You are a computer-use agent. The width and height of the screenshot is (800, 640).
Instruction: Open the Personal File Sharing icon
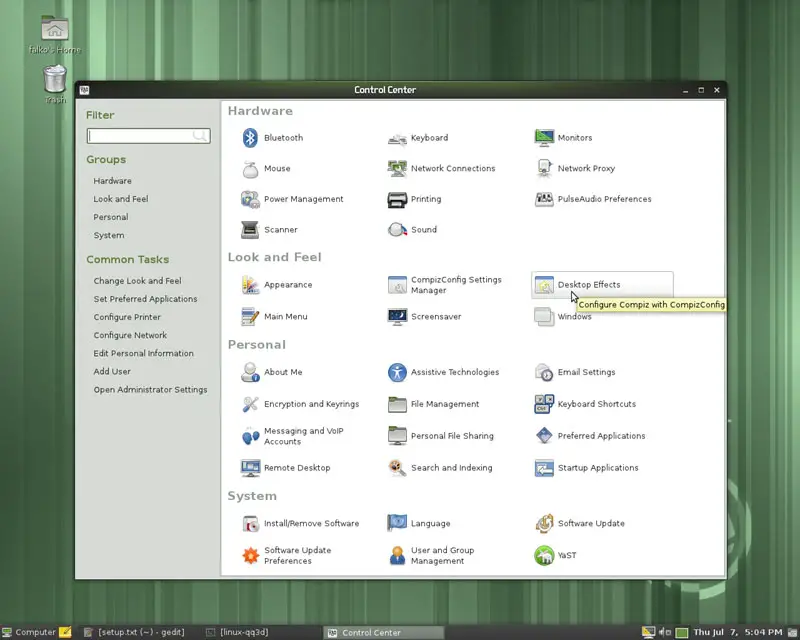pos(397,436)
